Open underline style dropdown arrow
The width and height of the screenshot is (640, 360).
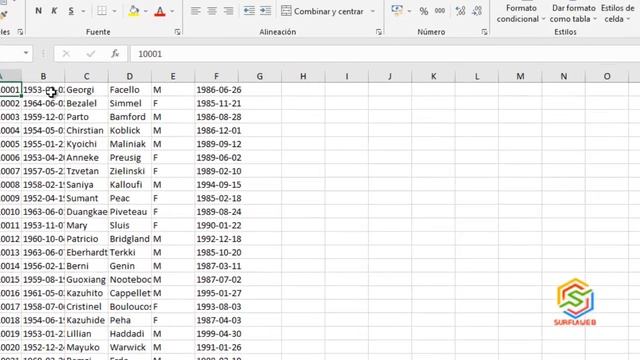coord(83,11)
